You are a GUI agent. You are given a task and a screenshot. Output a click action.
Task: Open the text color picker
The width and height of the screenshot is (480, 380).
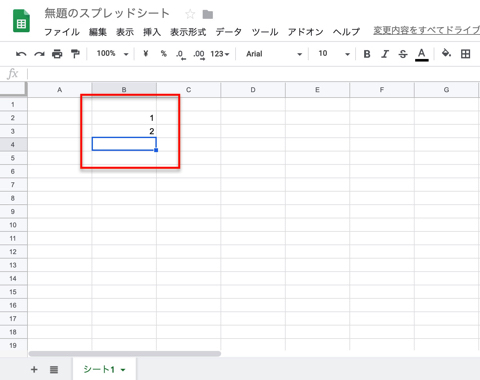(x=422, y=55)
